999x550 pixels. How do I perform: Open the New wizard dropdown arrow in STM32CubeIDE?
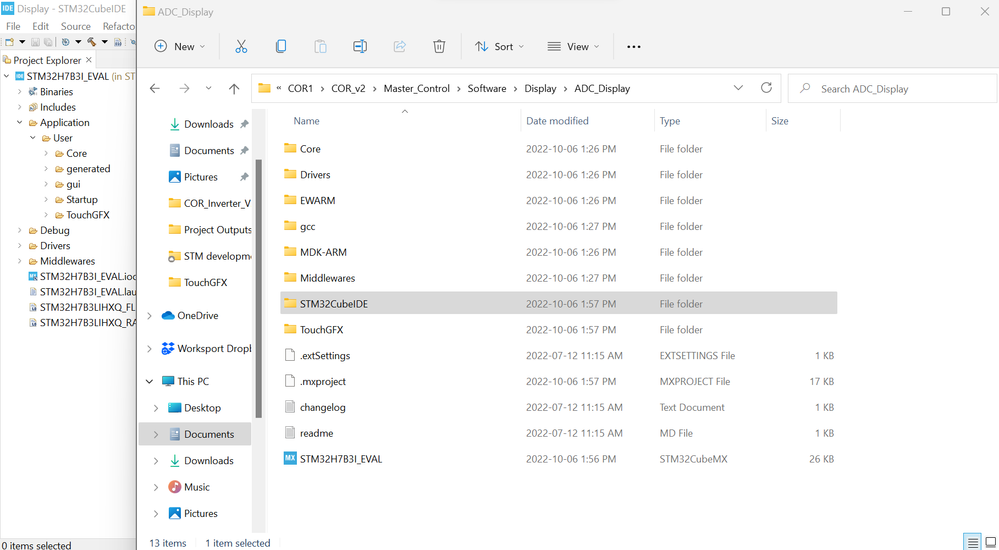pos(22,42)
